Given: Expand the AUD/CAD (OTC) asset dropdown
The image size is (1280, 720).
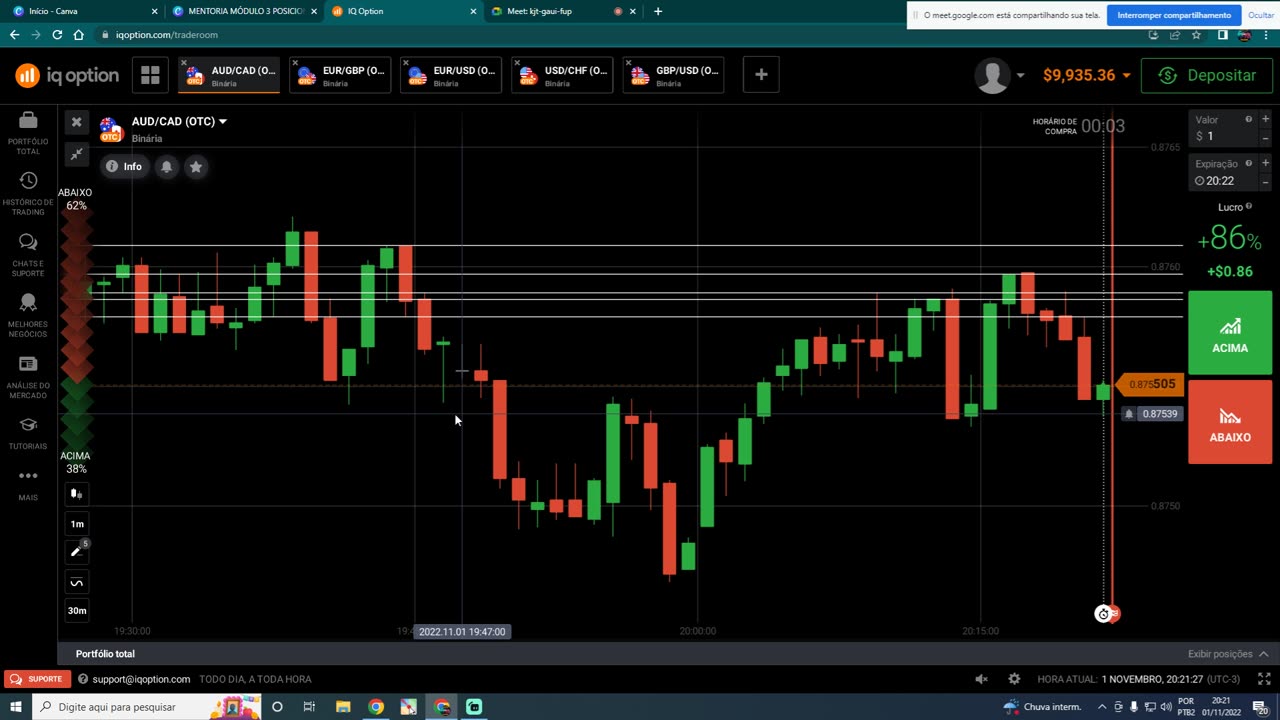Looking at the screenshot, I should [222, 122].
